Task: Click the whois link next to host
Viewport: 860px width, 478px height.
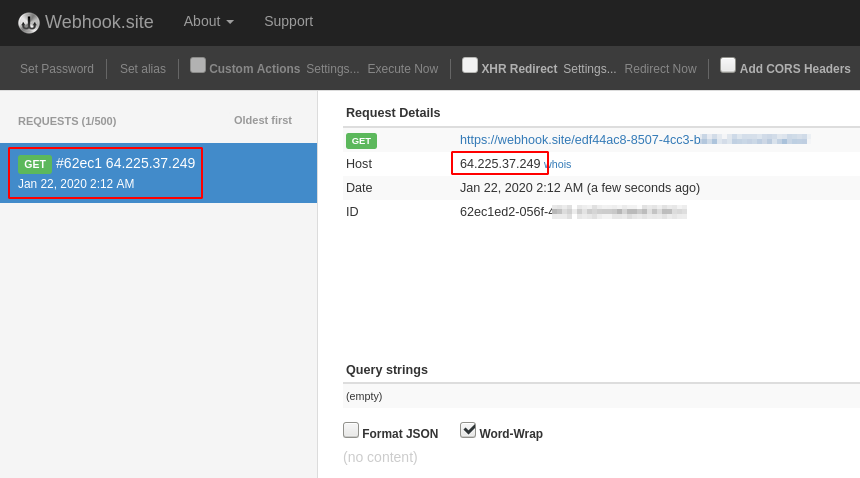Action: pyautogui.click(x=558, y=164)
